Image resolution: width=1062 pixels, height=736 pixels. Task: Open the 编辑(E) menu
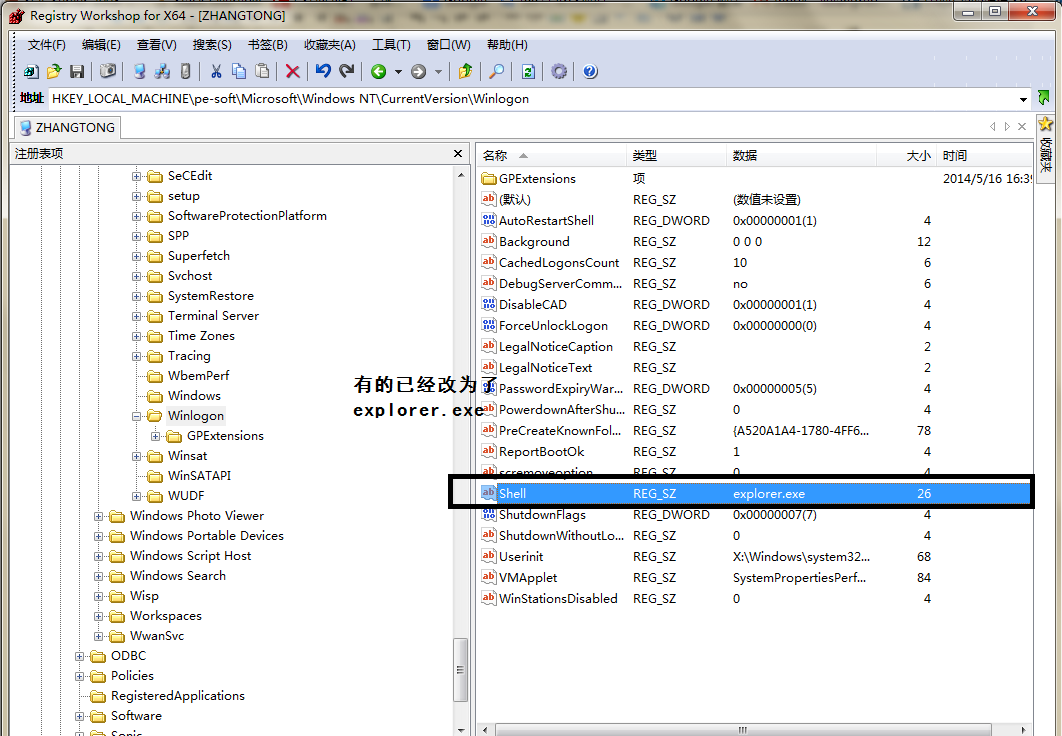101,45
